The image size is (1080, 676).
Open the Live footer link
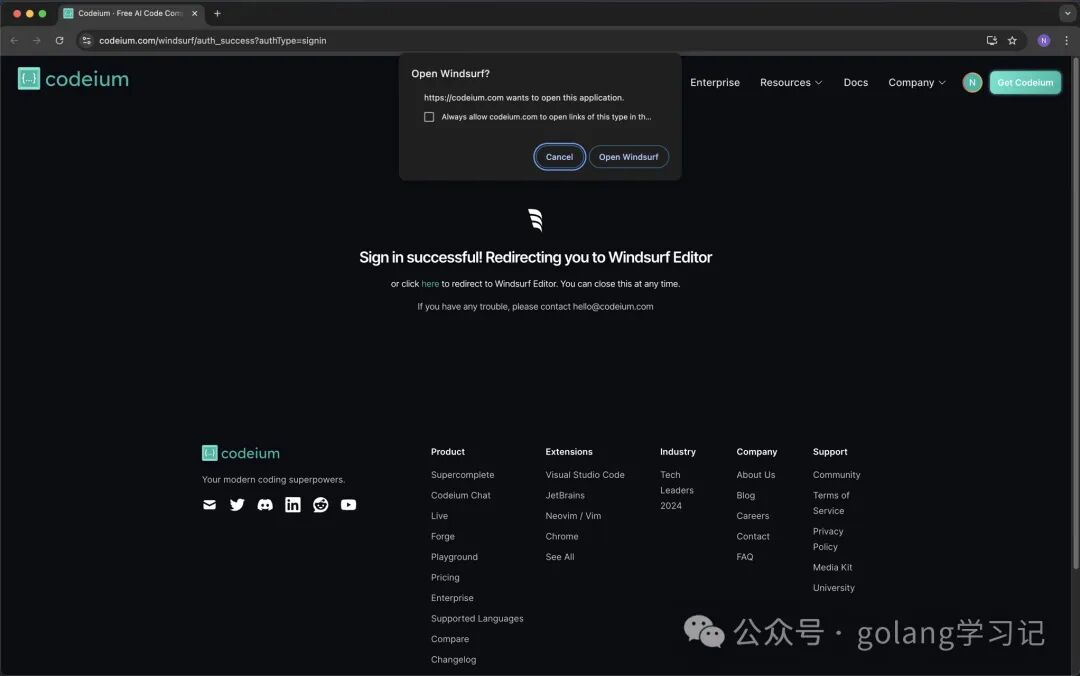439,516
